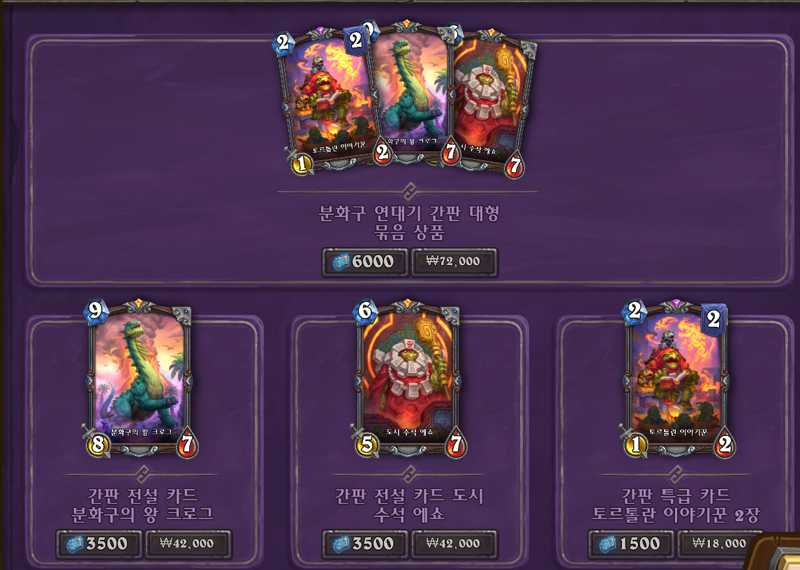
Task: Buy 도시 수석 에쇼 with 3500 runestones
Action: click(x=365, y=544)
